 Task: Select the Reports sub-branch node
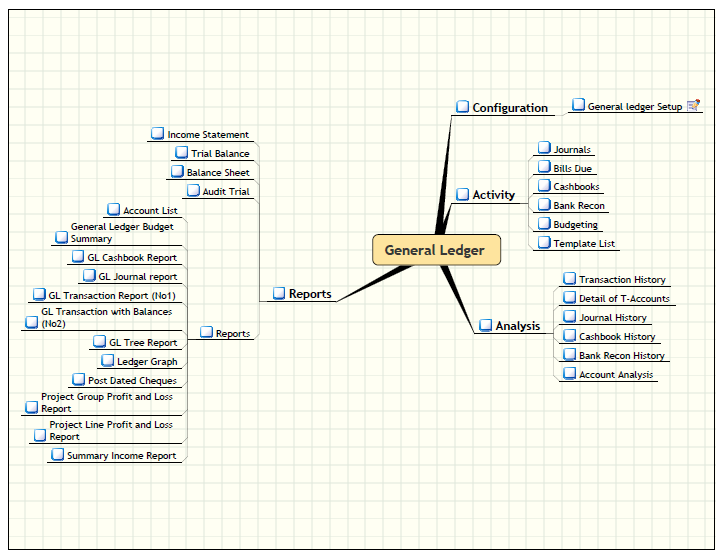point(232,333)
